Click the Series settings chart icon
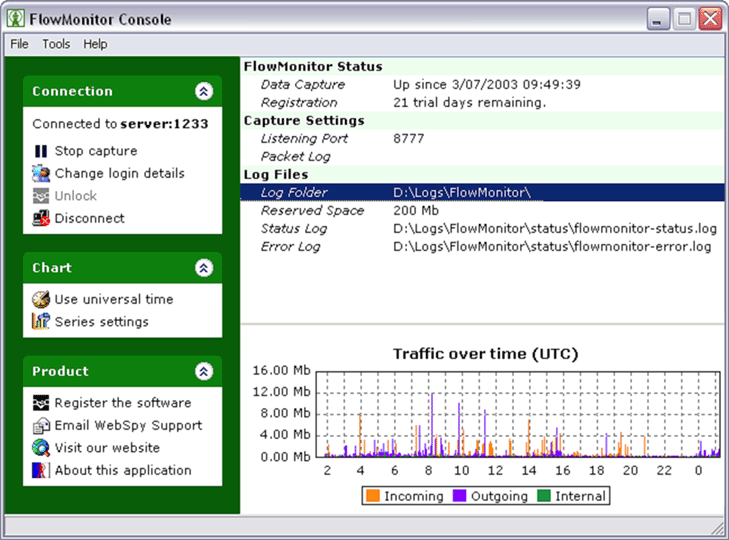Viewport: 729px width, 540px height. (x=41, y=321)
